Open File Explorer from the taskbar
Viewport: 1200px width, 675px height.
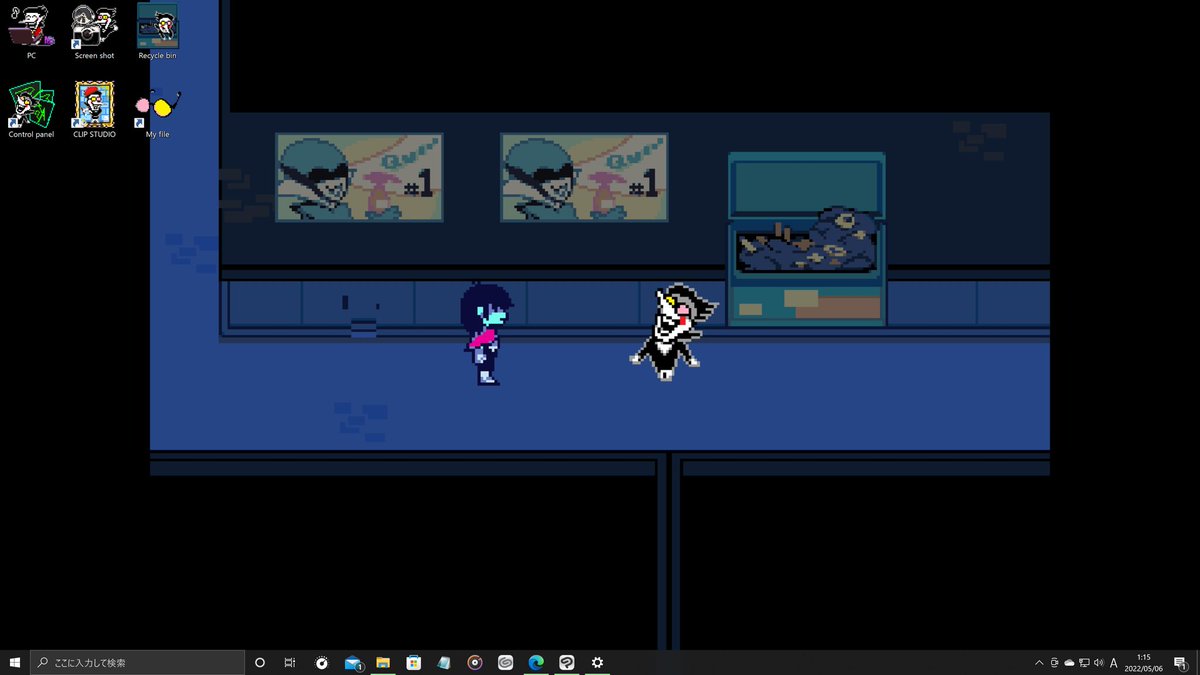tap(383, 662)
